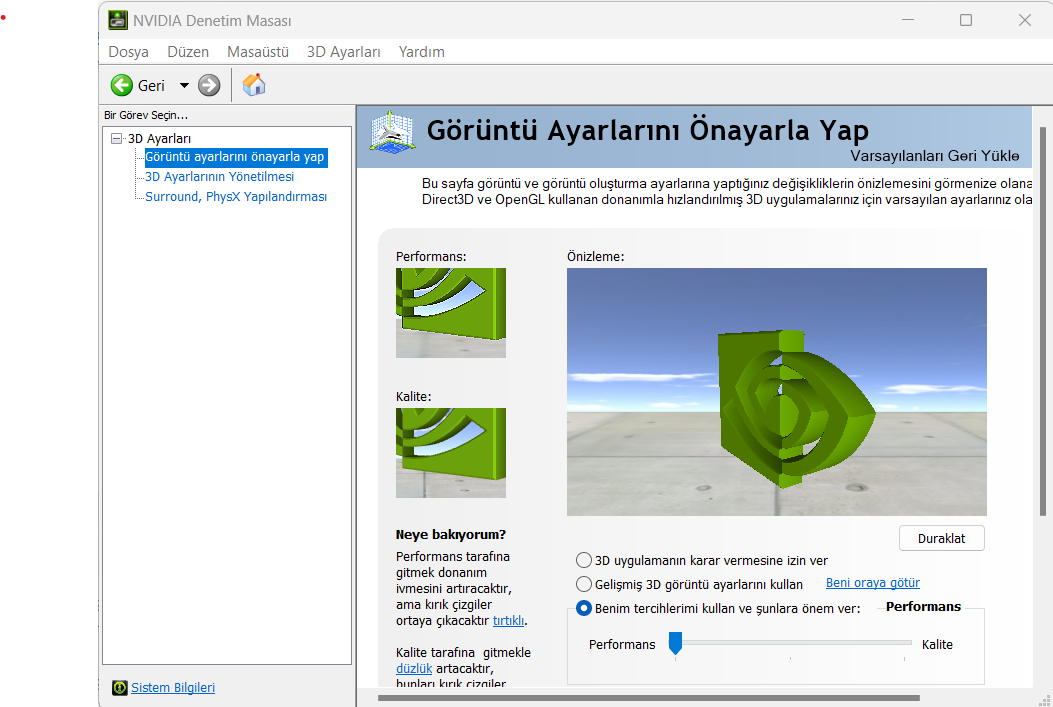
Task: Click the Geri text label
Action: 151,86
